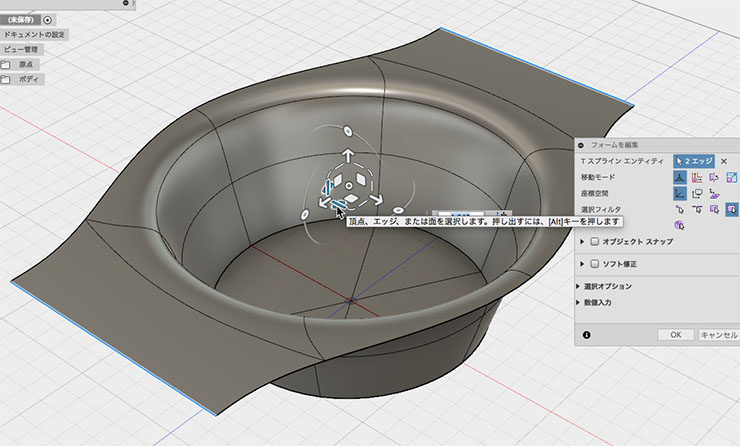Enable the vertex selection filter
The height and width of the screenshot is (446, 740).
pyautogui.click(x=680, y=209)
